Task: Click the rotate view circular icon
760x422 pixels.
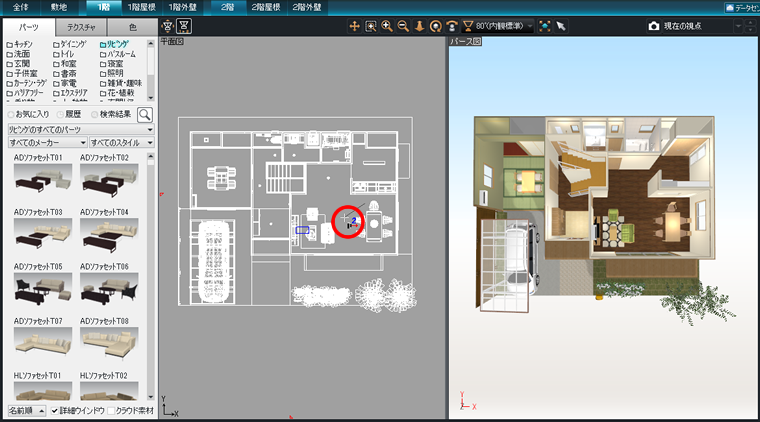Action: (x=435, y=25)
